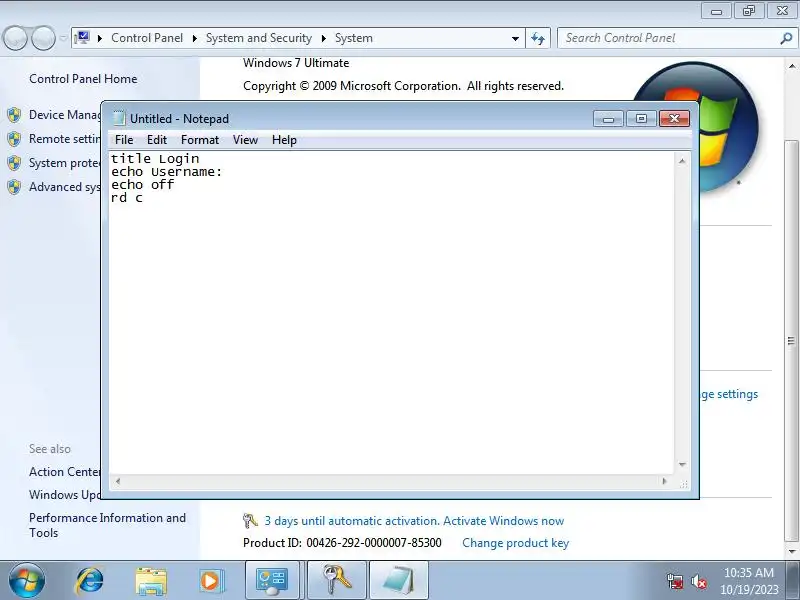800x600 pixels.
Task: Open Windows Media Player from taskbar
Action: point(210,581)
